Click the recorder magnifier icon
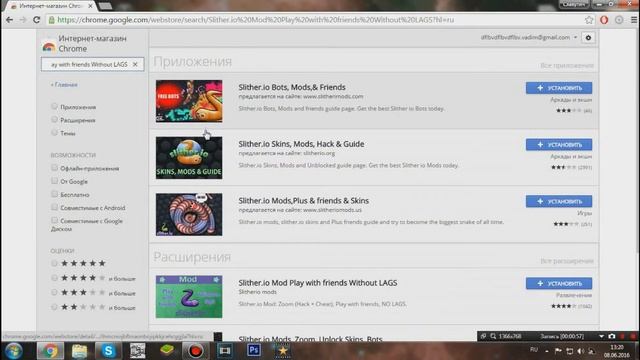Viewport: 640px width, 360px height. point(493,336)
